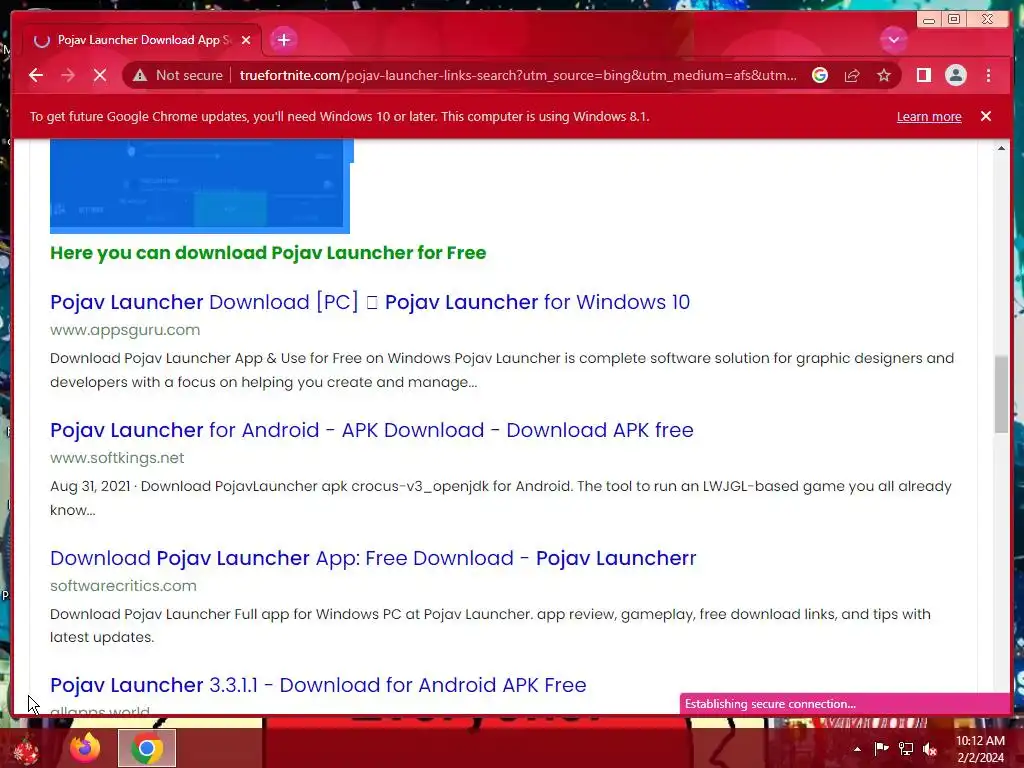Screen dimensions: 1024x768
Task: Open Pojav Launcher 3.3.1.1 Android APK link
Action: coord(318,685)
